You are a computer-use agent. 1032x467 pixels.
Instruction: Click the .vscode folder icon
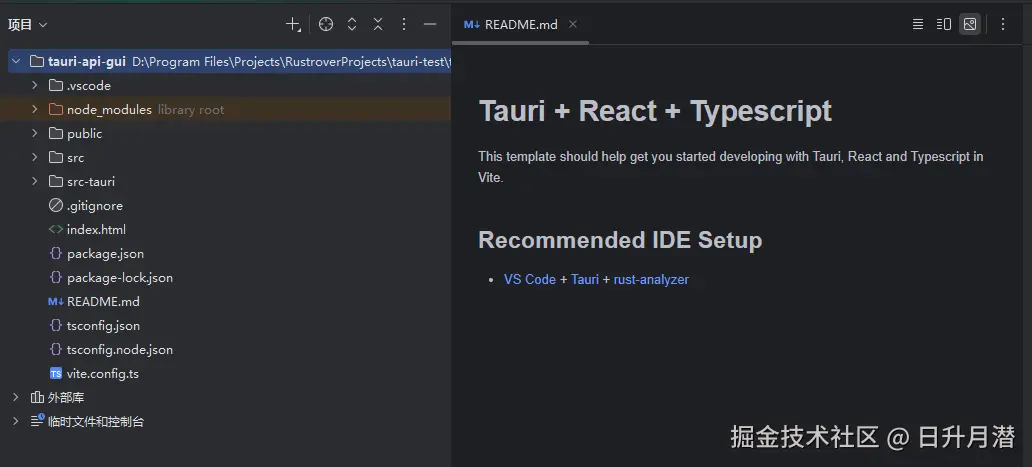(56, 86)
